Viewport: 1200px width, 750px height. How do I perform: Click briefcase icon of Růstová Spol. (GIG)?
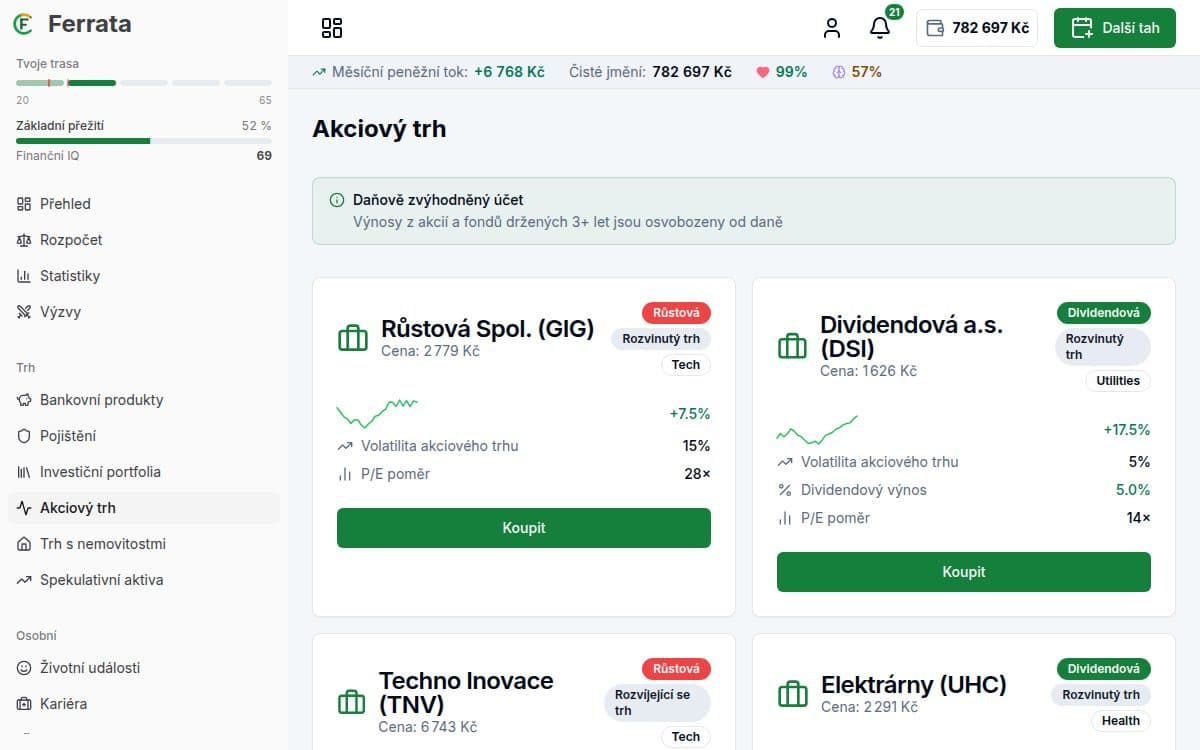[x=353, y=338]
